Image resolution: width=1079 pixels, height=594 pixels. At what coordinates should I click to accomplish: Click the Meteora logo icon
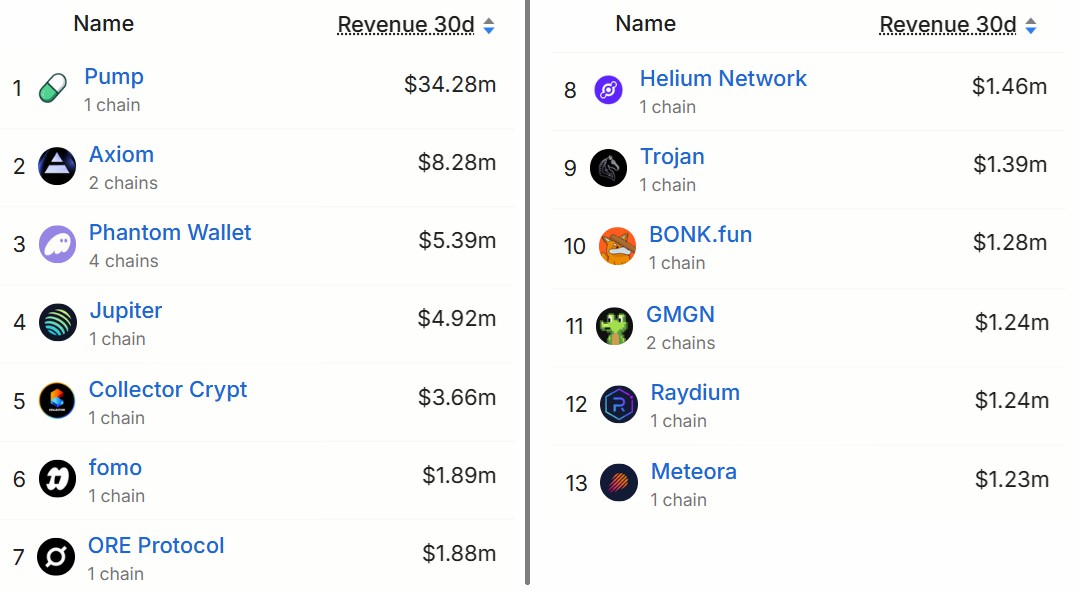coord(618,483)
